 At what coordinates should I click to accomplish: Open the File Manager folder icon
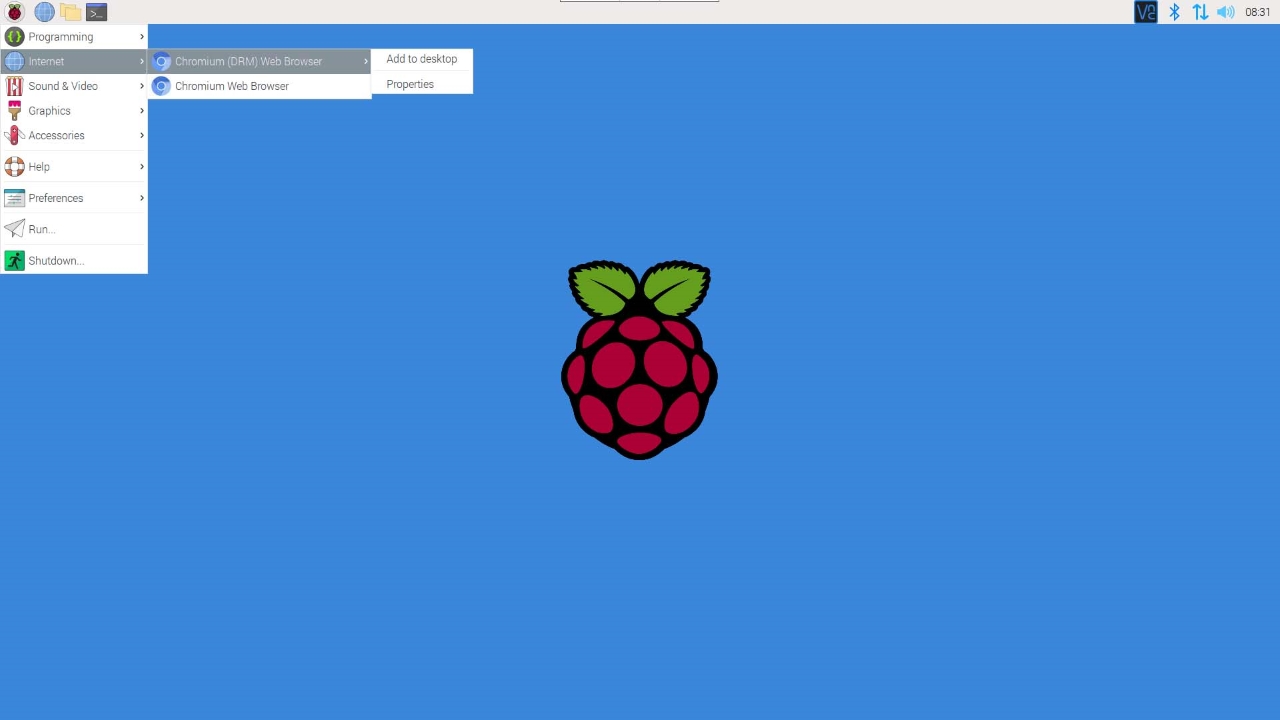coord(70,12)
